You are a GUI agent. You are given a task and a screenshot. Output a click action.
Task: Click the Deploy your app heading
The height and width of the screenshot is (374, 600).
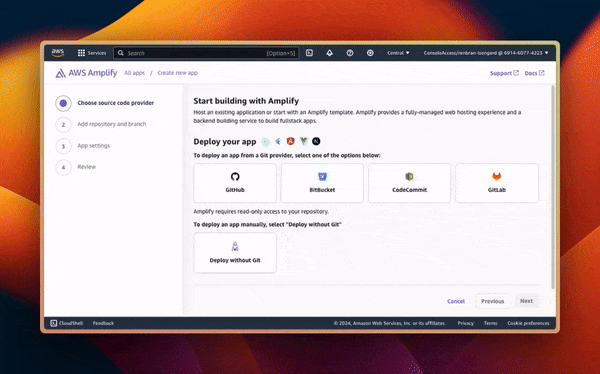[225, 142]
